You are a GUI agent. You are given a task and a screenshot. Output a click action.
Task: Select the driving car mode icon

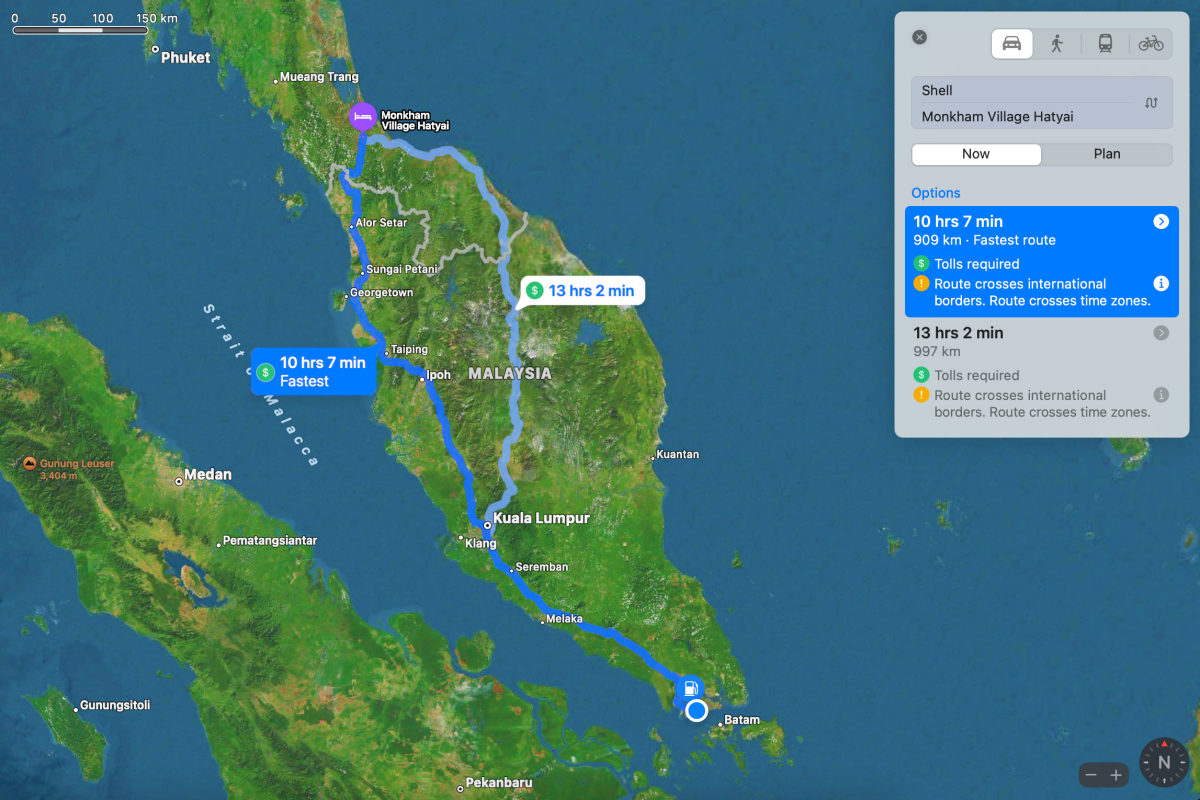[x=1011, y=43]
